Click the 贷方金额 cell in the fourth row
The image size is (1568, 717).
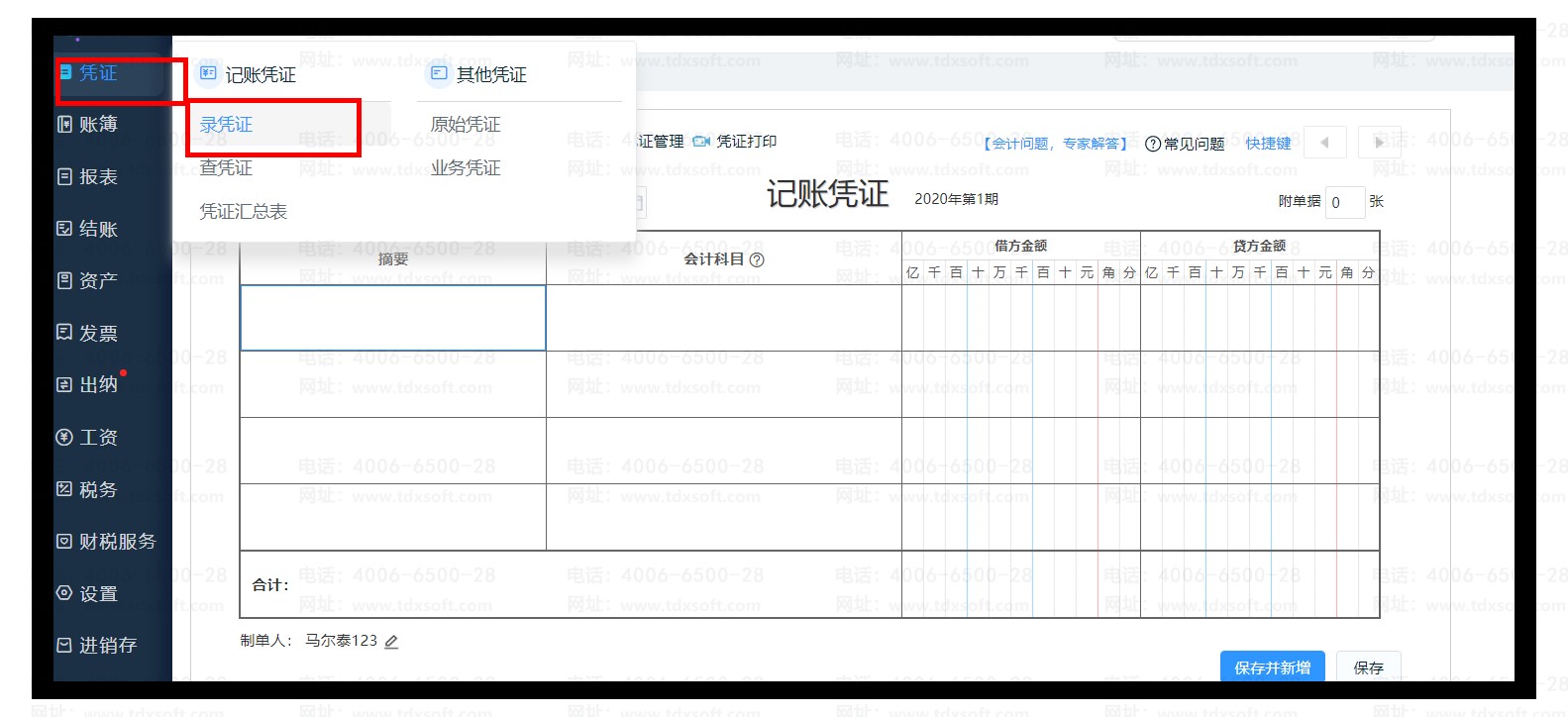pyautogui.click(x=1260, y=517)
